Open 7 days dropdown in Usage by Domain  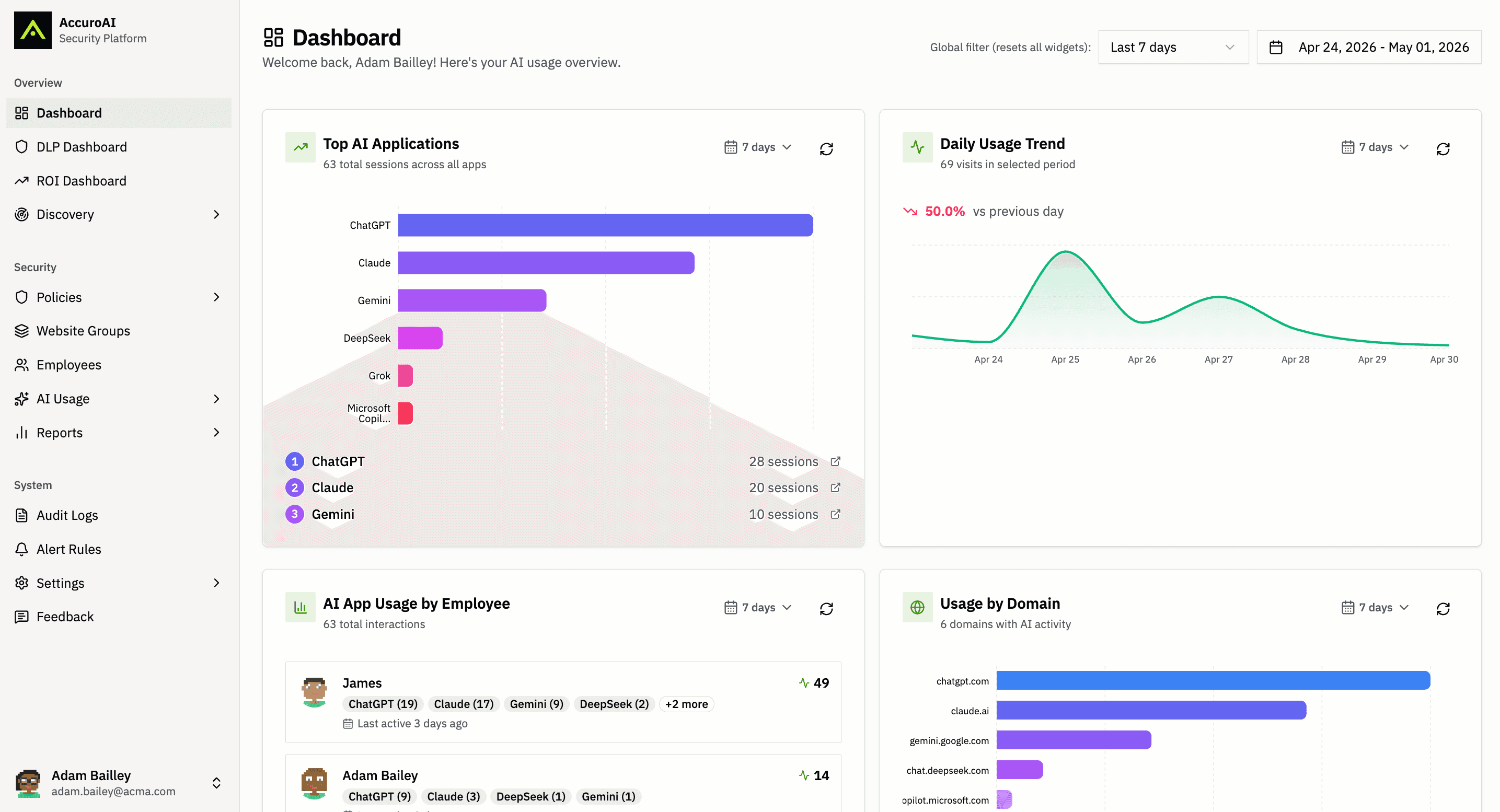pyautogui.click(x=1375, y=607)
